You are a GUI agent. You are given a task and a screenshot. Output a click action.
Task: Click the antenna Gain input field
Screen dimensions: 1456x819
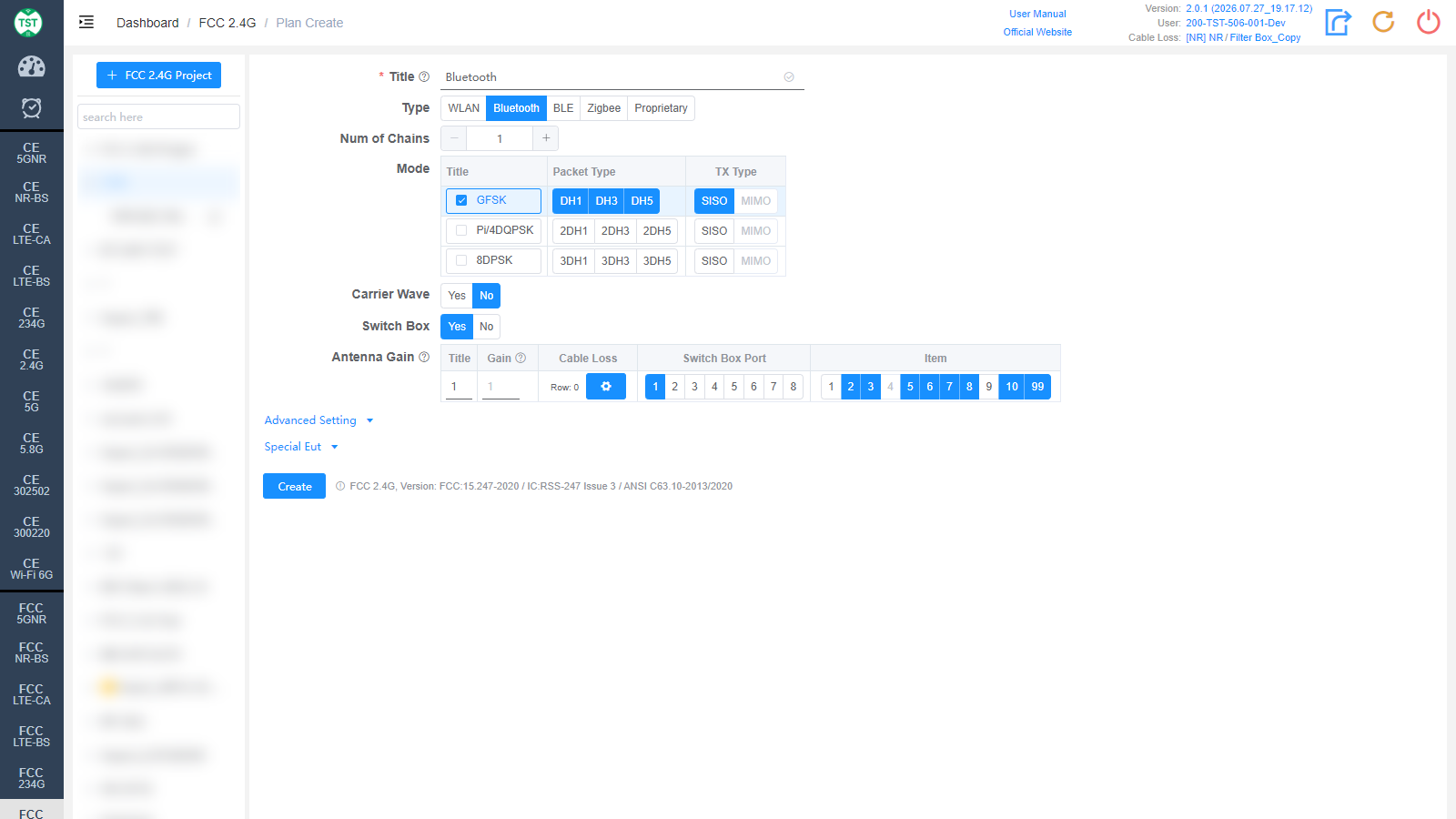coord(500,387)
